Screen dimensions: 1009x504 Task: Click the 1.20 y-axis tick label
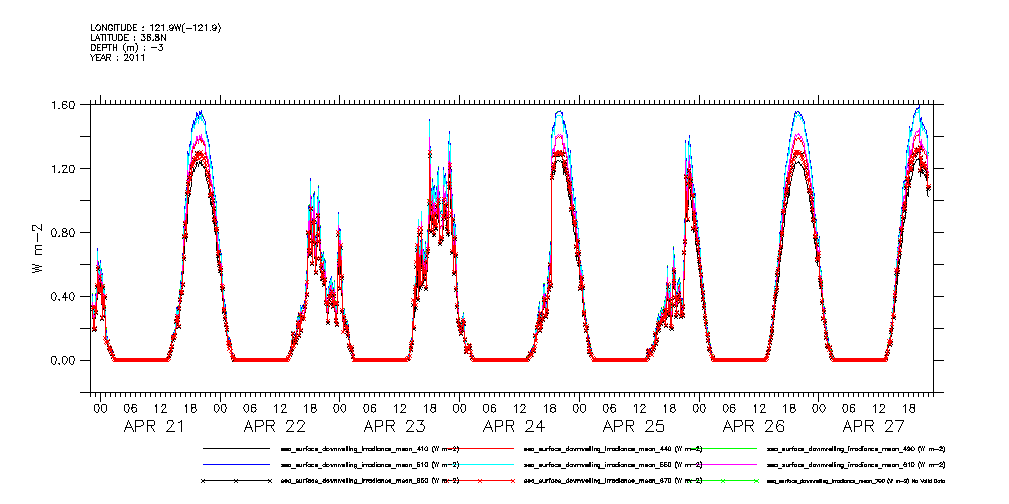(63, 169)
